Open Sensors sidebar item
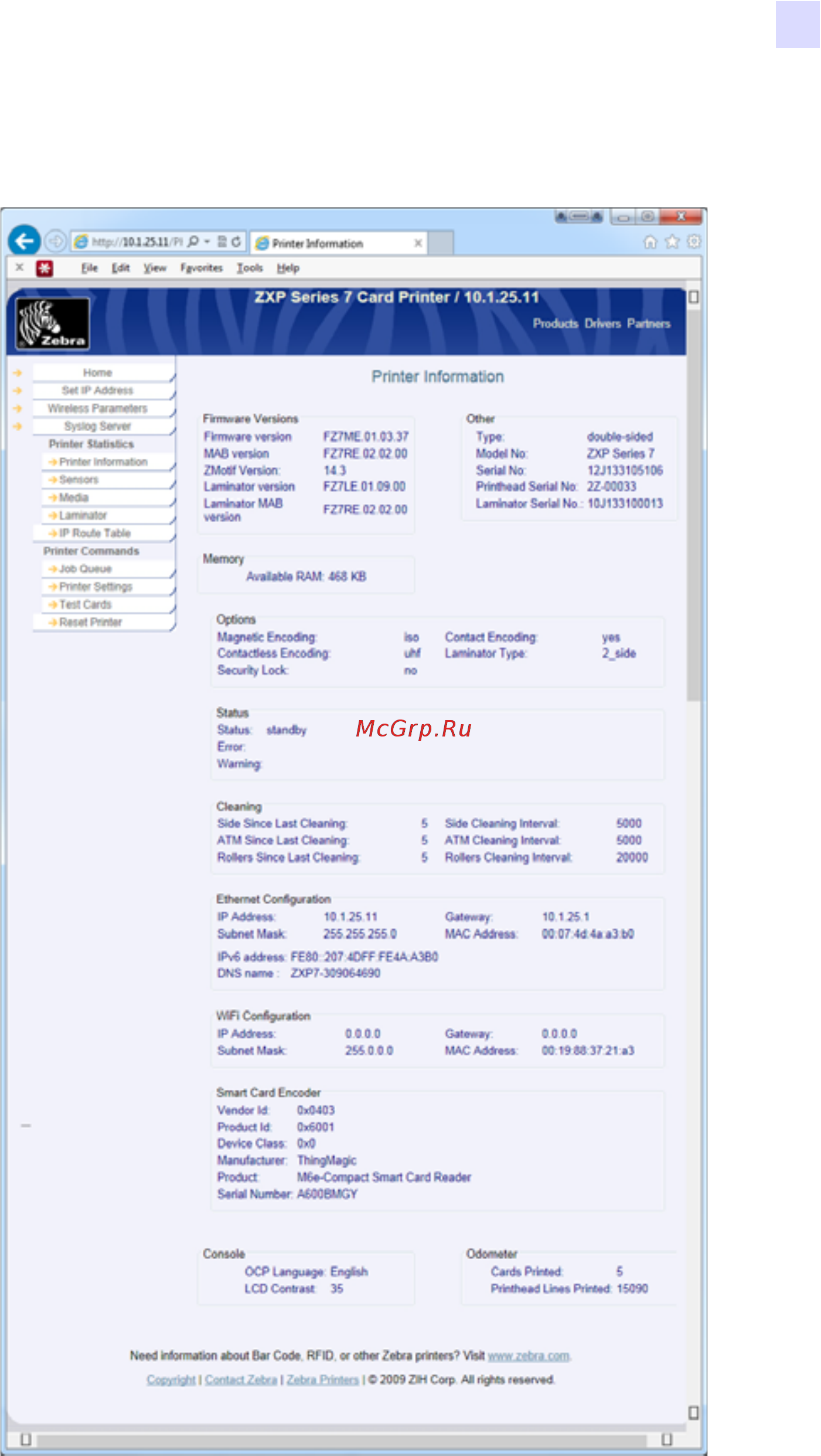This screenshot has height=1456, width=821. [x=108, y=480]
